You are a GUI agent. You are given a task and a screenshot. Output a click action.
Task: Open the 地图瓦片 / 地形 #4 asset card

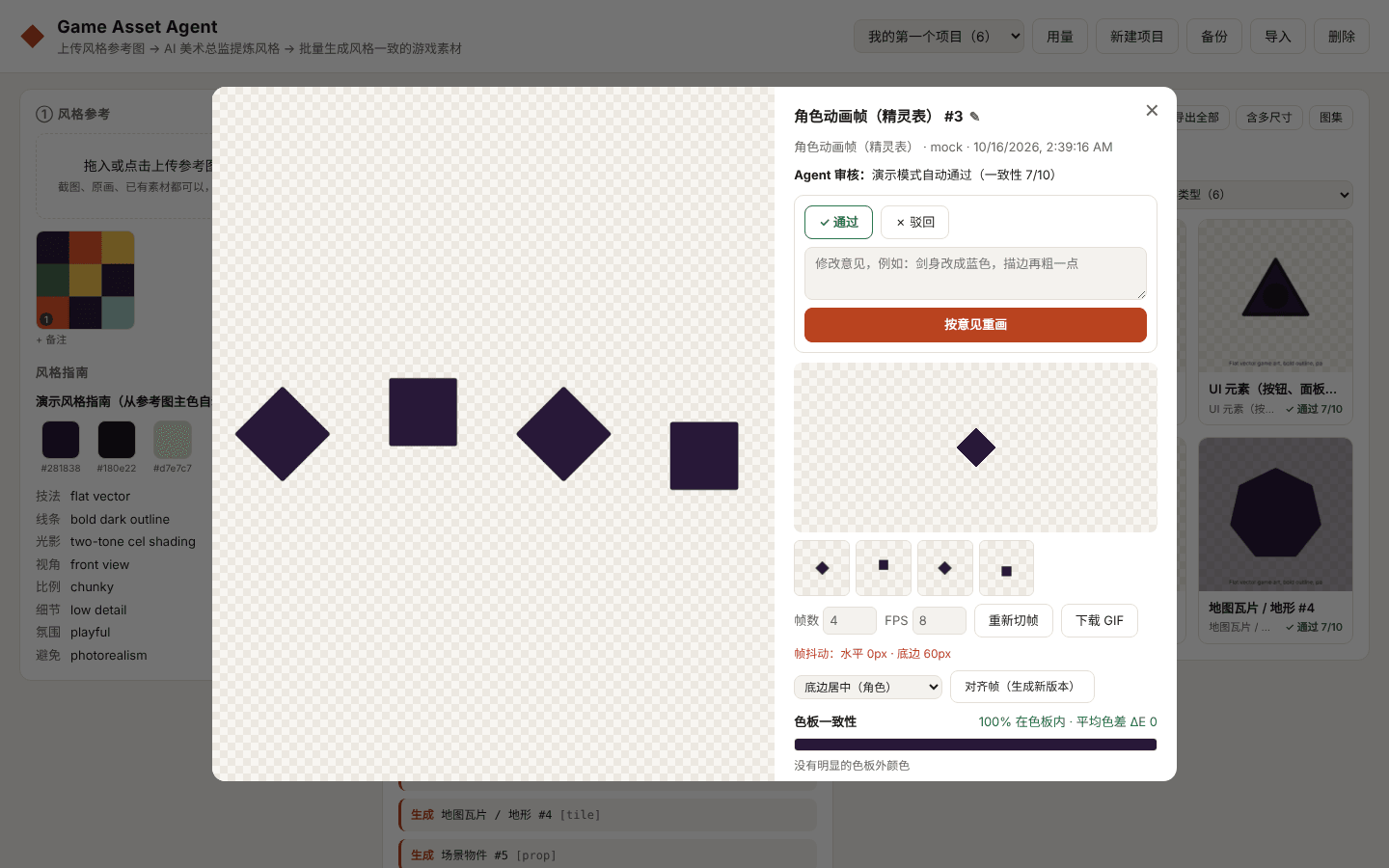pos(1275,540)
